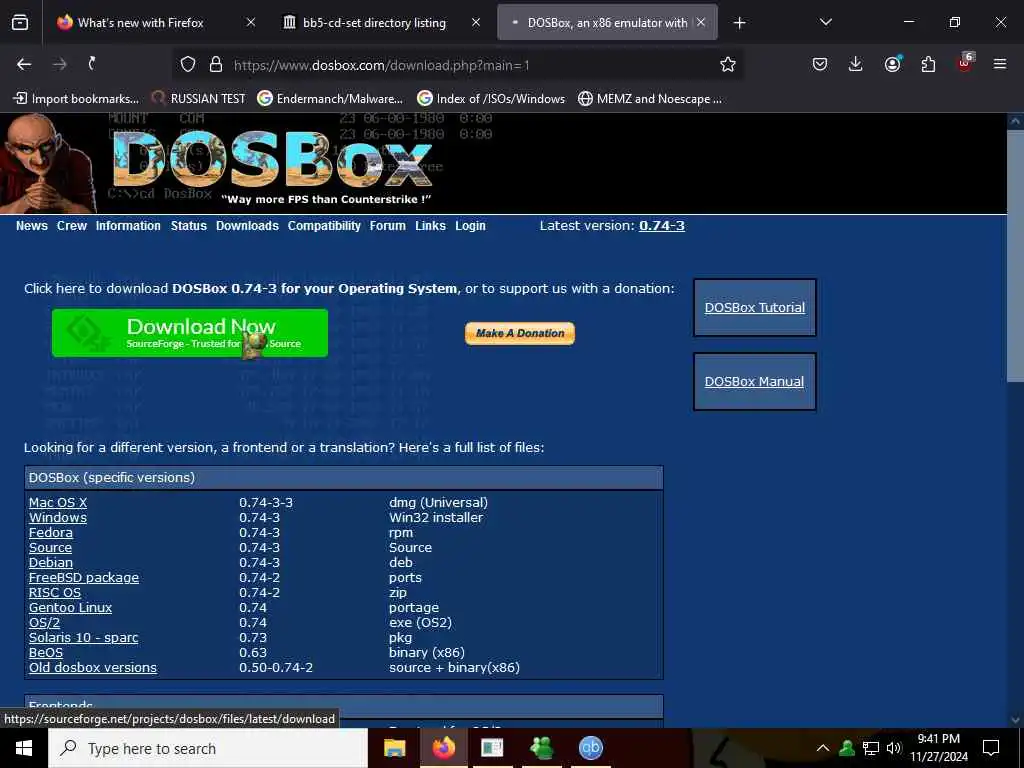1024x768 pixels.
Task: Click the site security padlock icon
Action: point(216,64)
